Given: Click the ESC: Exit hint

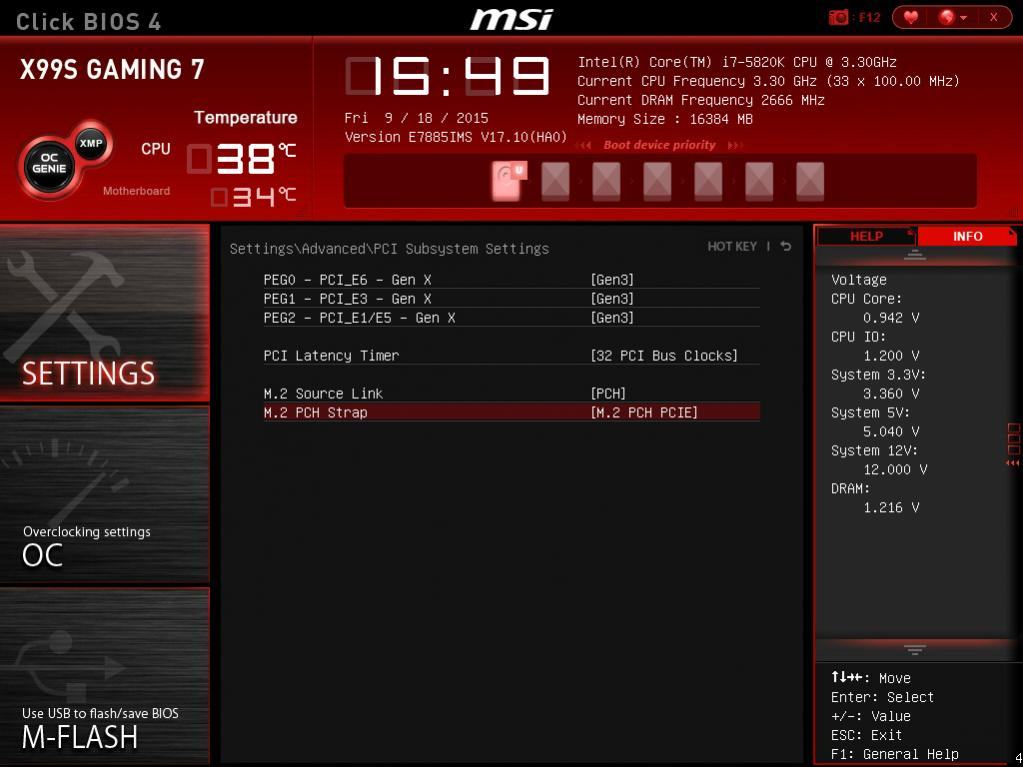Looking at the screenshot, I should point(866,735).
